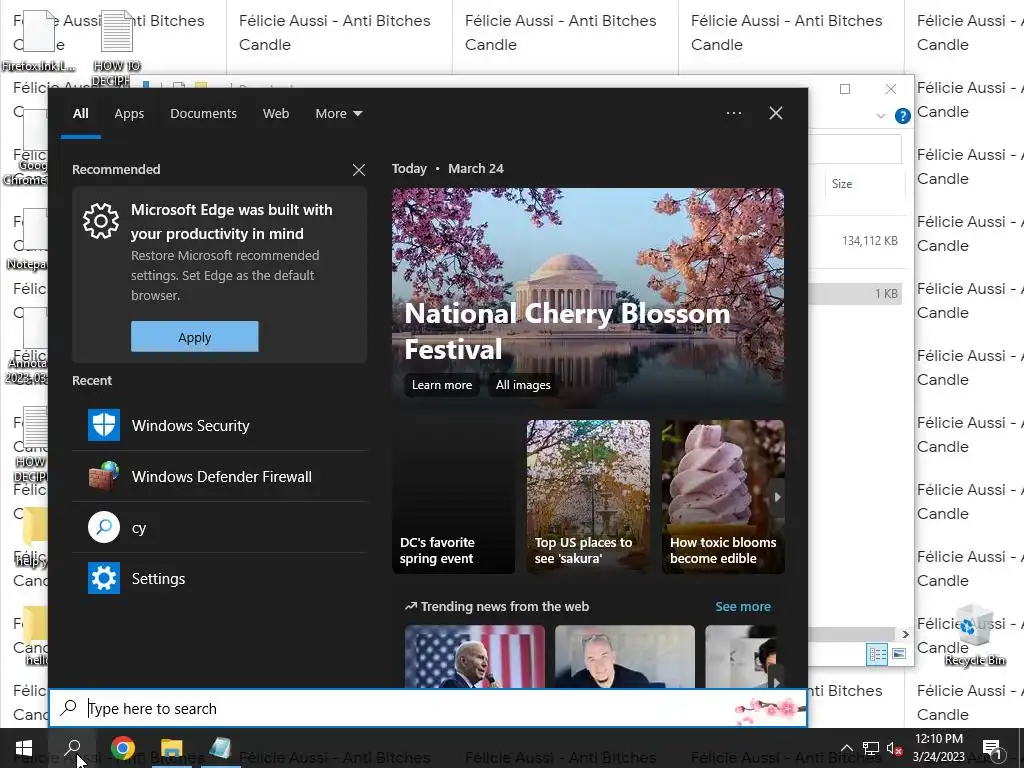The width and height of the screenshot is (1024, 768).
Task: Show hidden system tray icons
Action: (x=846, y=748)
